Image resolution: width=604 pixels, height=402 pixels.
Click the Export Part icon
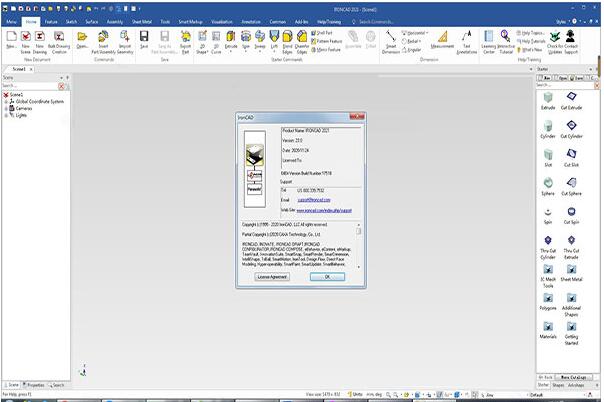click(185, 37)
